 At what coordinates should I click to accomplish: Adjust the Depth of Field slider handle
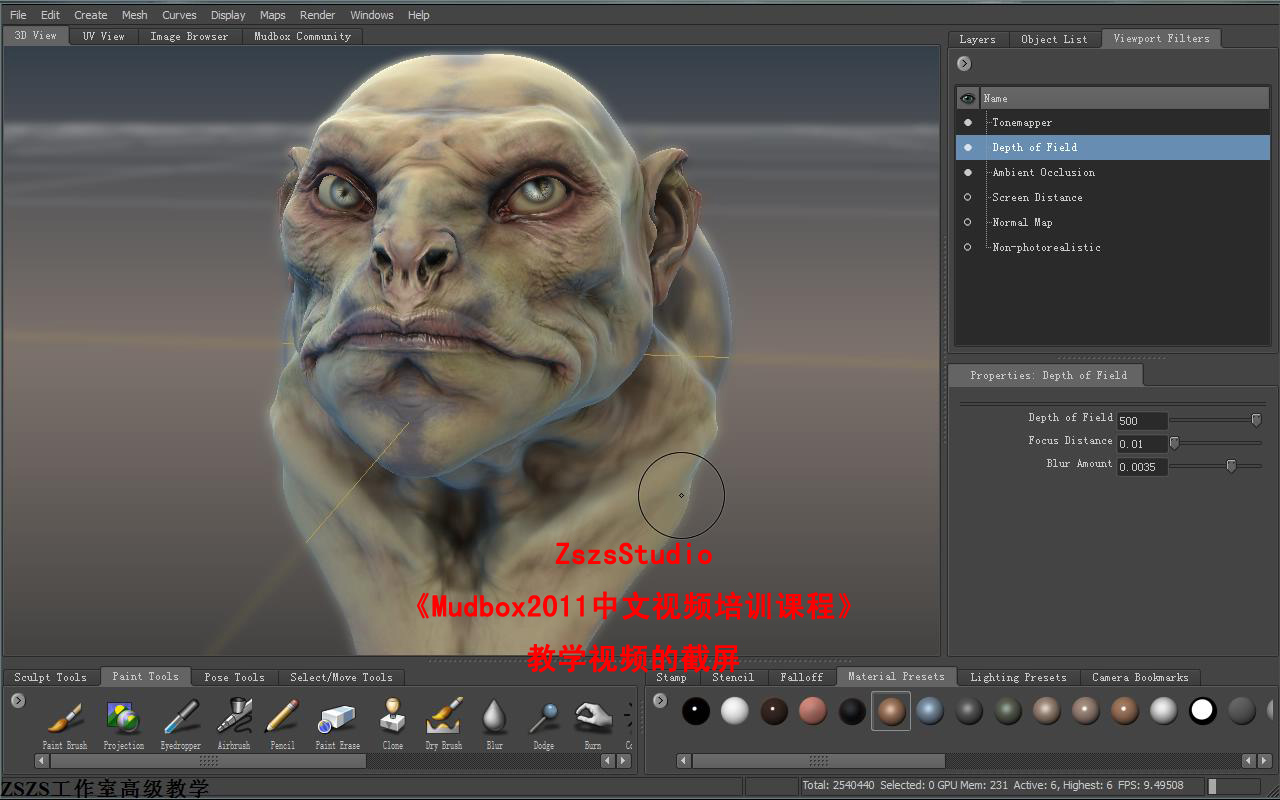tap(1256, 420)
